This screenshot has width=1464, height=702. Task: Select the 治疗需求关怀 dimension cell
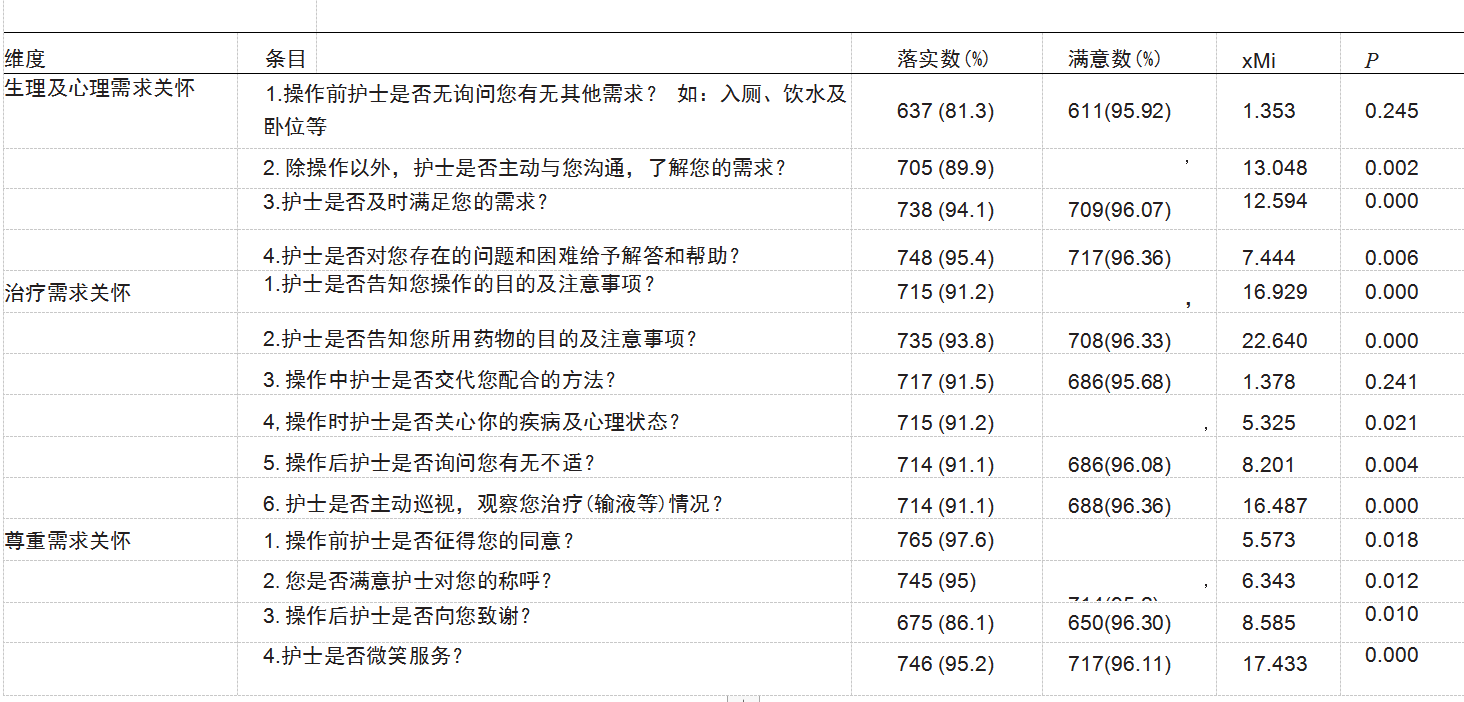(68, 293)
